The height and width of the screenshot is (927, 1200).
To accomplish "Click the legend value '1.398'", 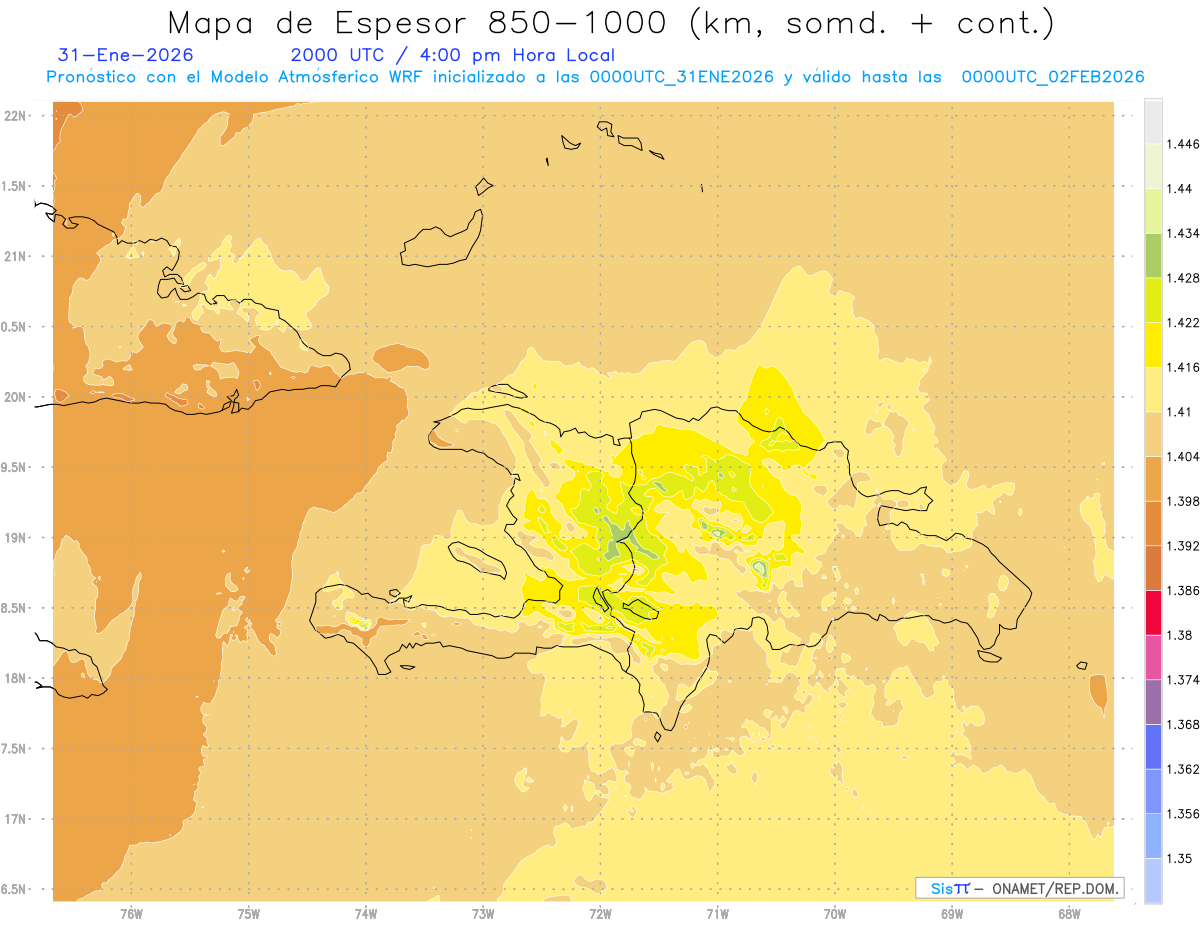I will (1182, 501).
